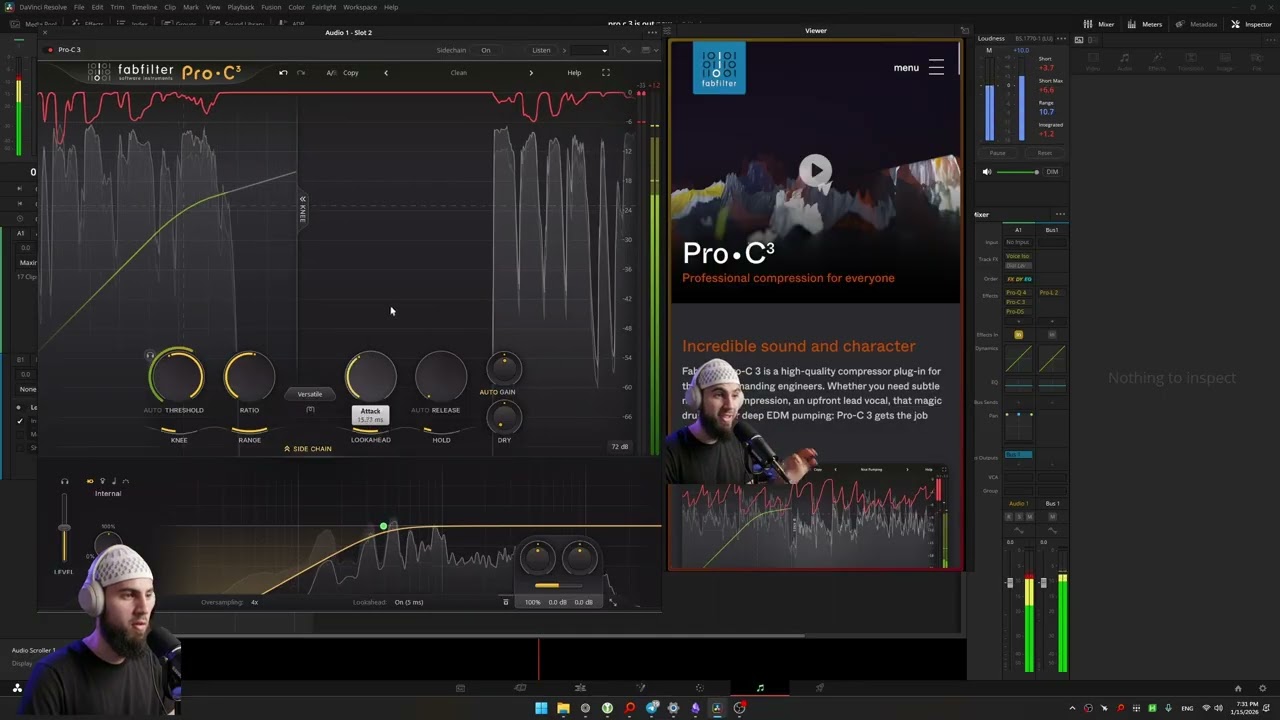
Task: Toggle Auto Threshold
Action: click(x=152, y=410)
